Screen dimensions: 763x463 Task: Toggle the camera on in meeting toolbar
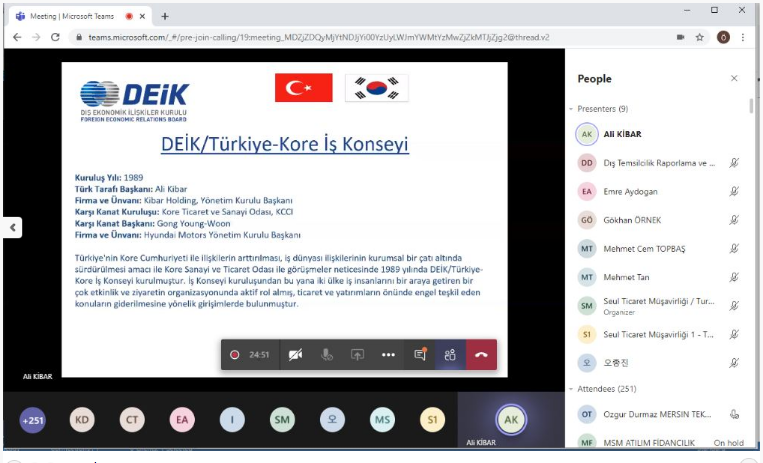295,355
